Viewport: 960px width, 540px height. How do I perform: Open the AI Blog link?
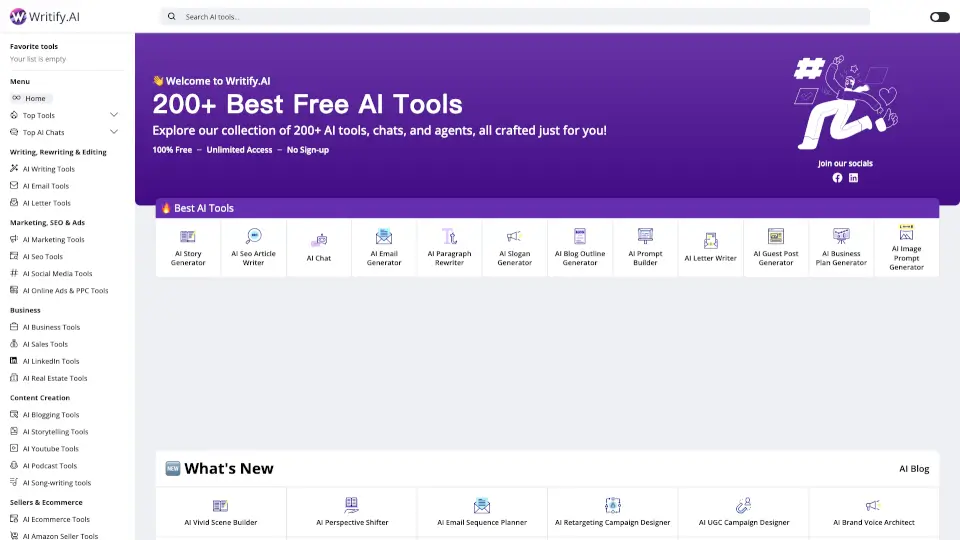[x=914, y=469]
